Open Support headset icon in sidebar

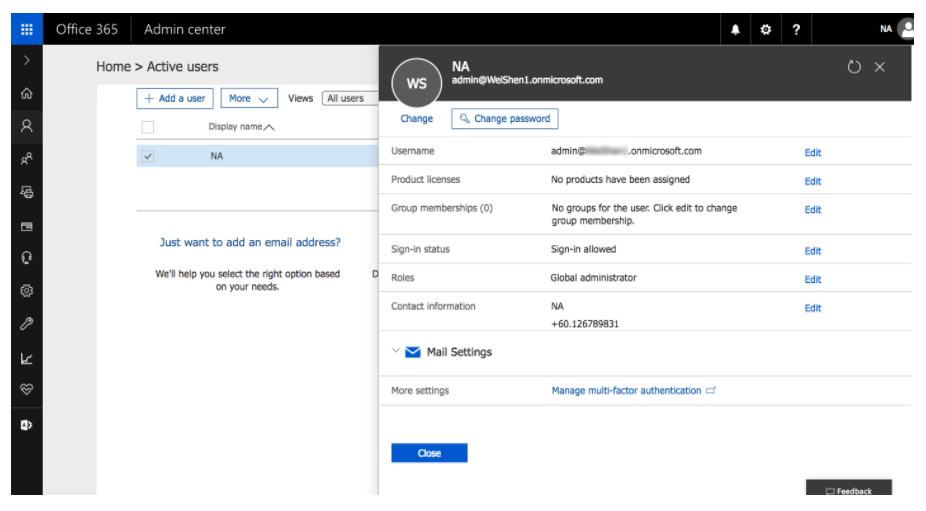point(27,258)
